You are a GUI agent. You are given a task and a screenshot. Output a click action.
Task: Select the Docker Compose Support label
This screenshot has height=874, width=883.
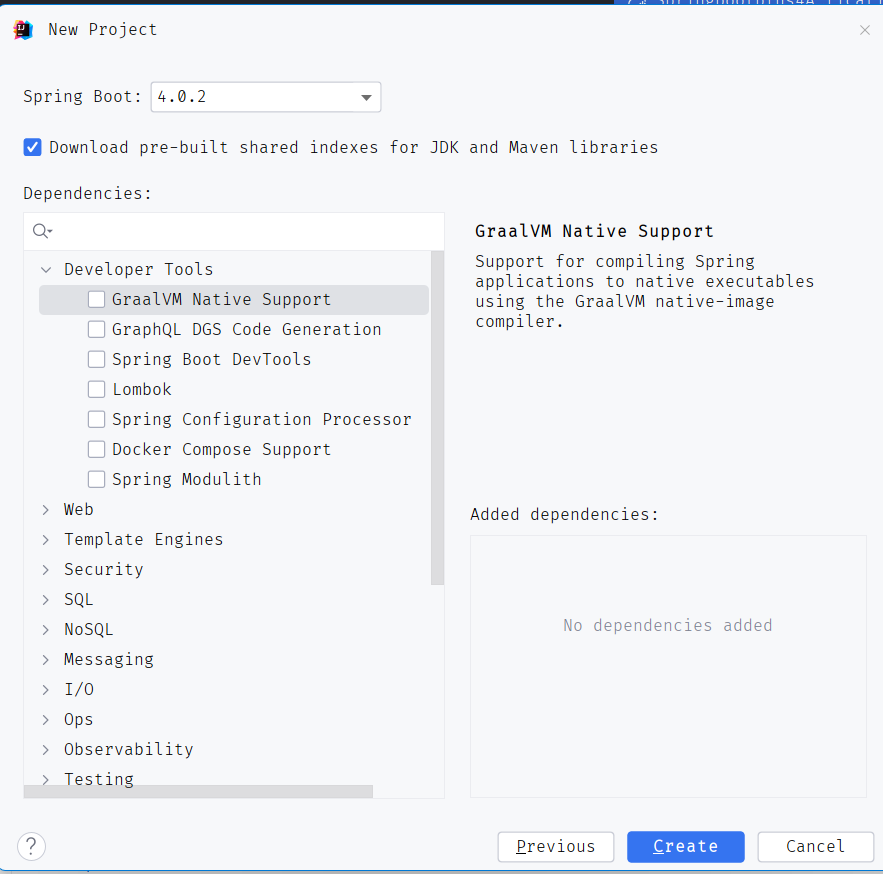click(221, 449)
